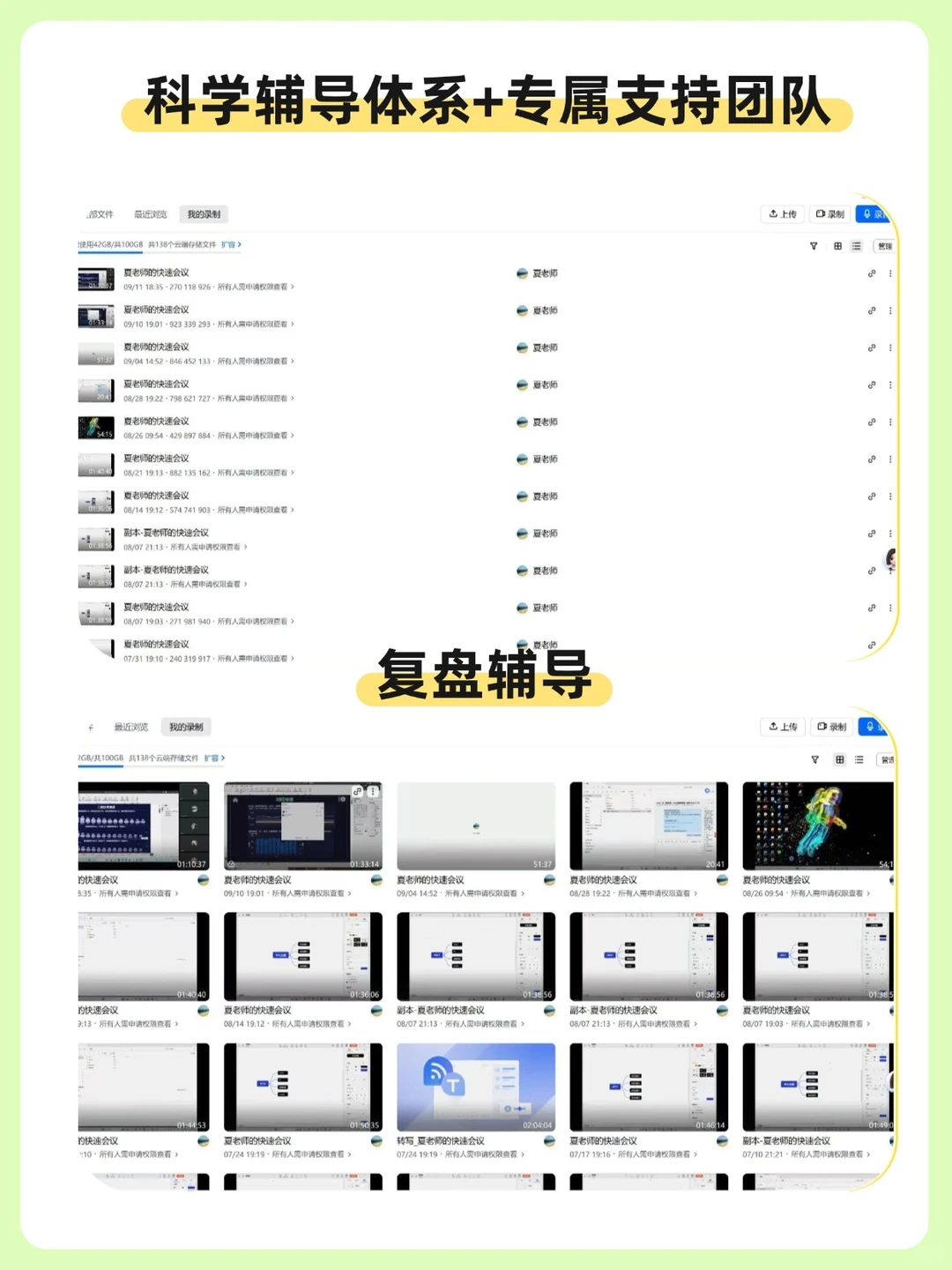Click the upload (上传) icon button
The image size is (952, 1270).
click(774, 214)
